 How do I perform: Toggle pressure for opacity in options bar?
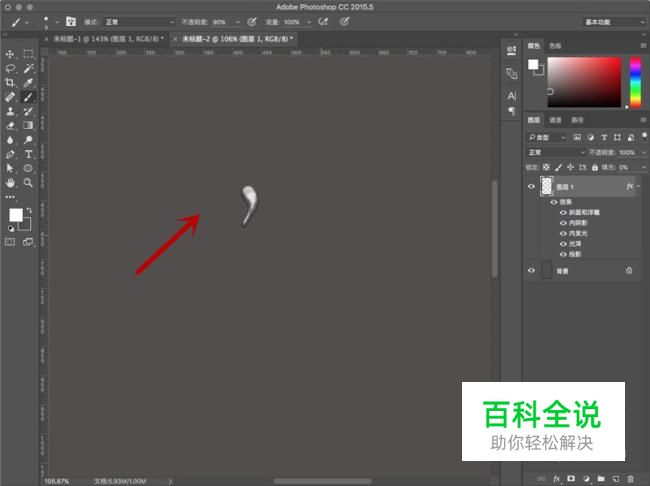click(x=252, y=22)
